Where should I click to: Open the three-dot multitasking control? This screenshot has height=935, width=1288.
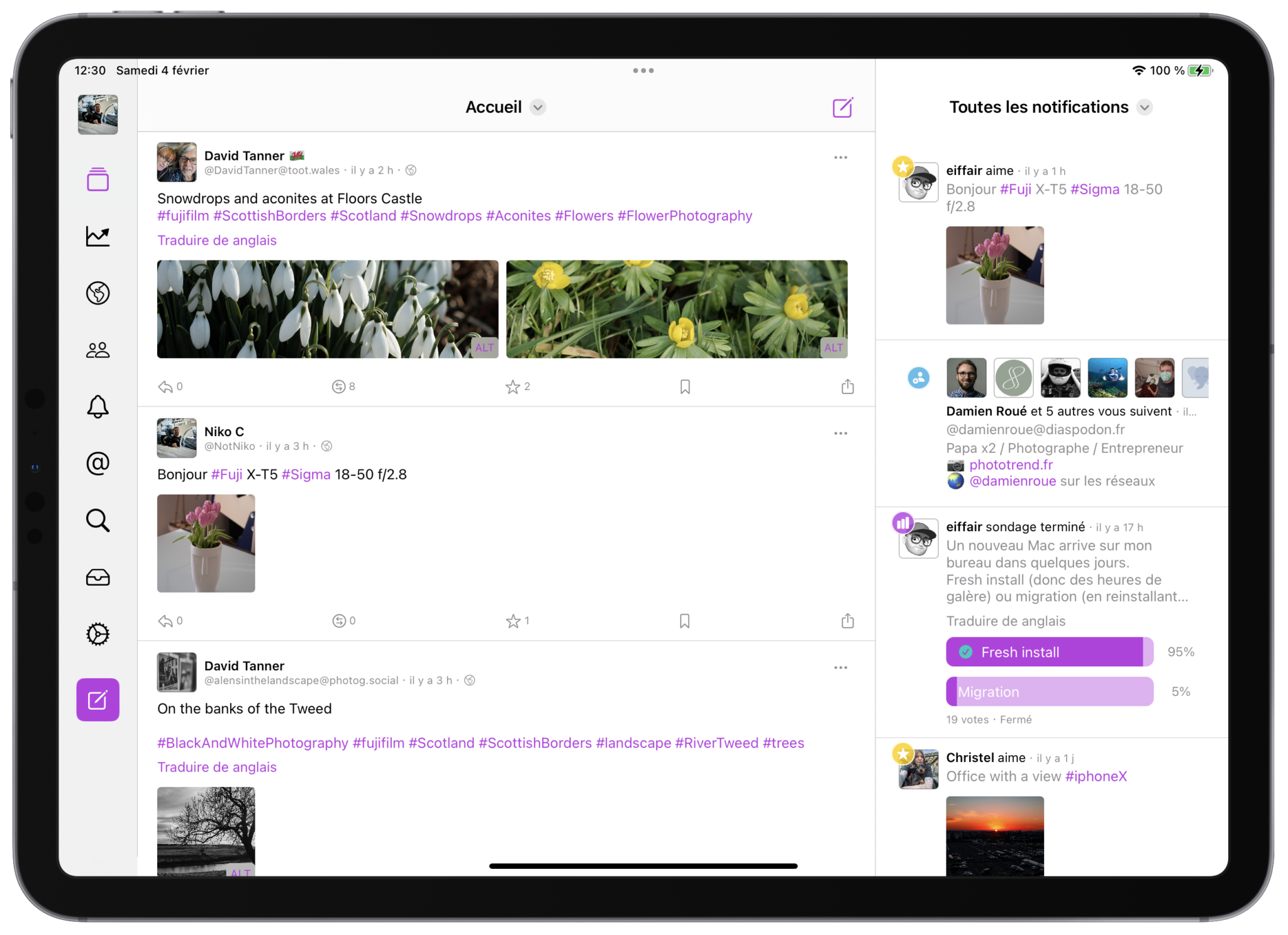pos(643,70)
